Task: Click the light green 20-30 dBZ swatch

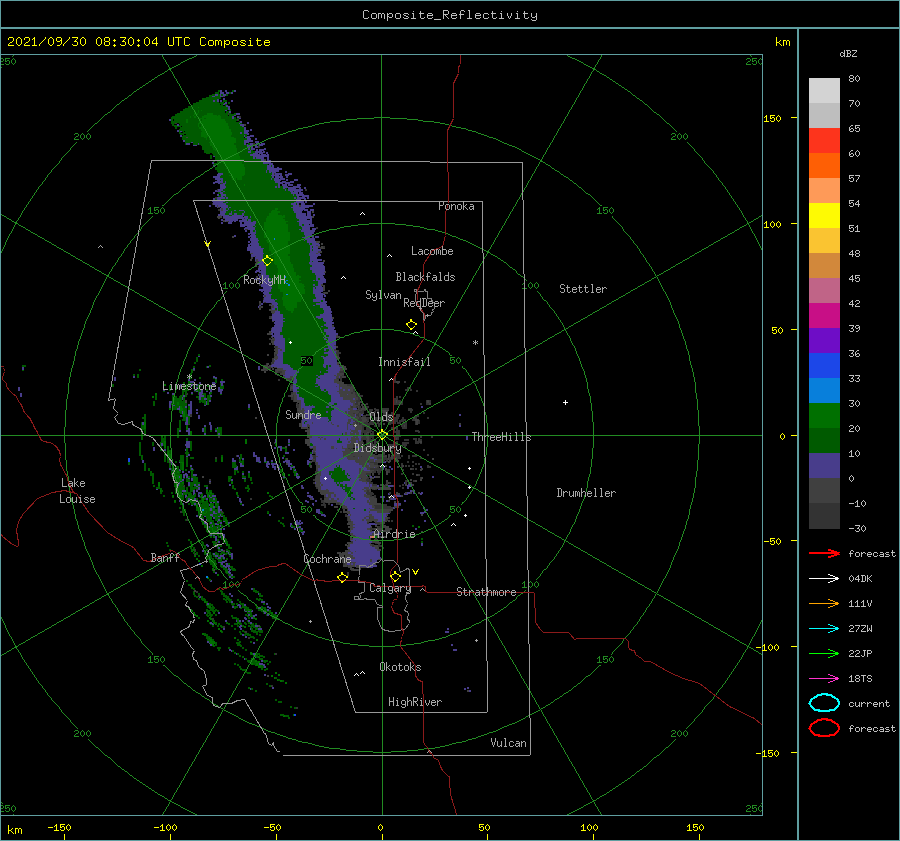Action: (824, 416)
